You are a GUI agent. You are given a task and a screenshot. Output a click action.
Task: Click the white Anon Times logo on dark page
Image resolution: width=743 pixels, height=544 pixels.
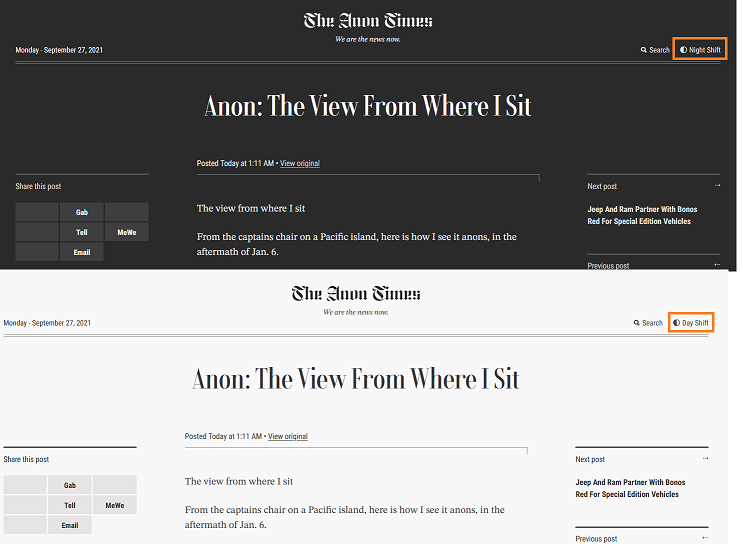coord(368,21)
